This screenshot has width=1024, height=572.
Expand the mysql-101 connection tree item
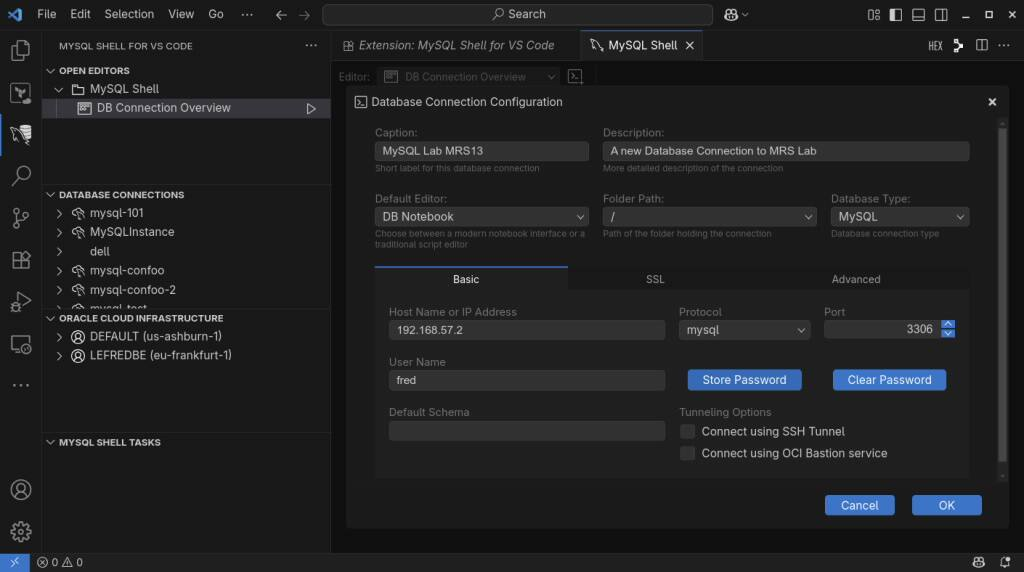tap(60, 213)
